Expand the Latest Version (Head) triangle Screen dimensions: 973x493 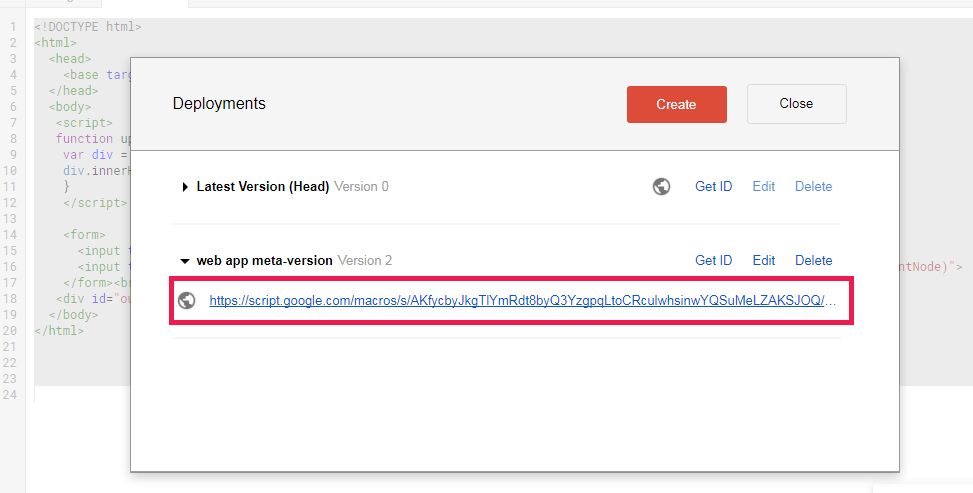[x=185, y=187]
